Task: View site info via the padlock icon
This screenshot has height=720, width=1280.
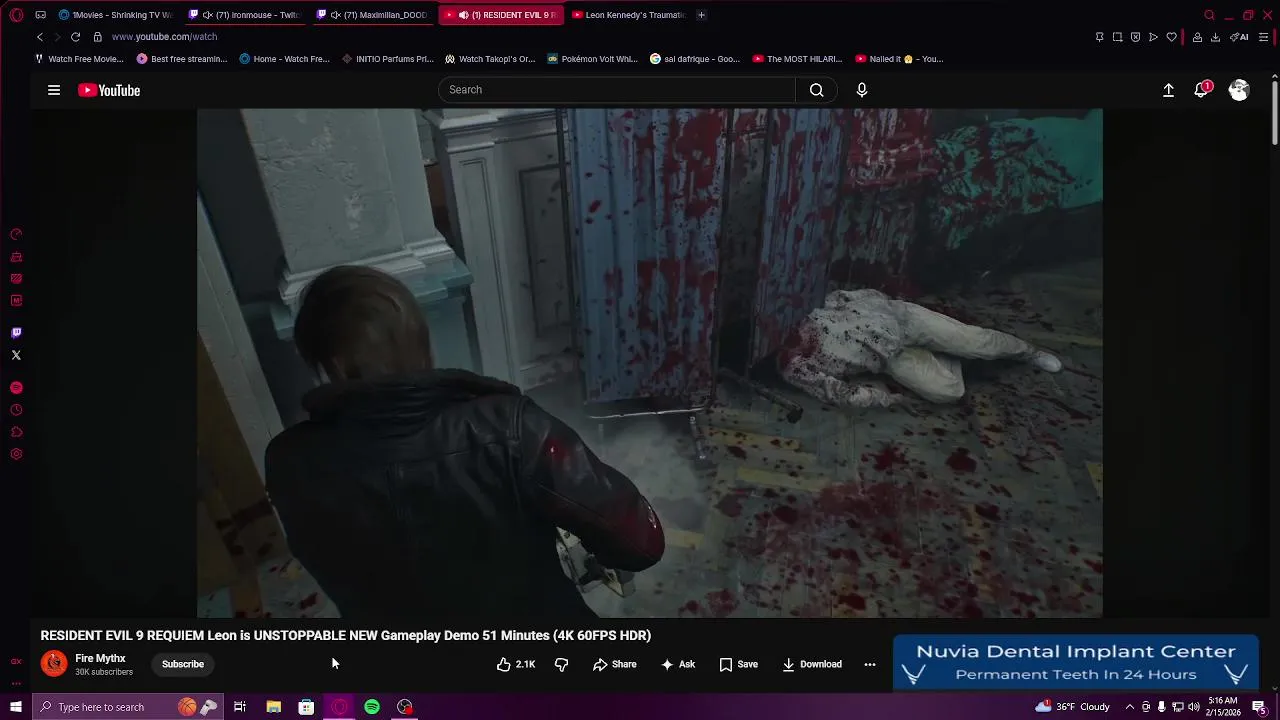Action: pyautogui.click(x=97, y=37)
